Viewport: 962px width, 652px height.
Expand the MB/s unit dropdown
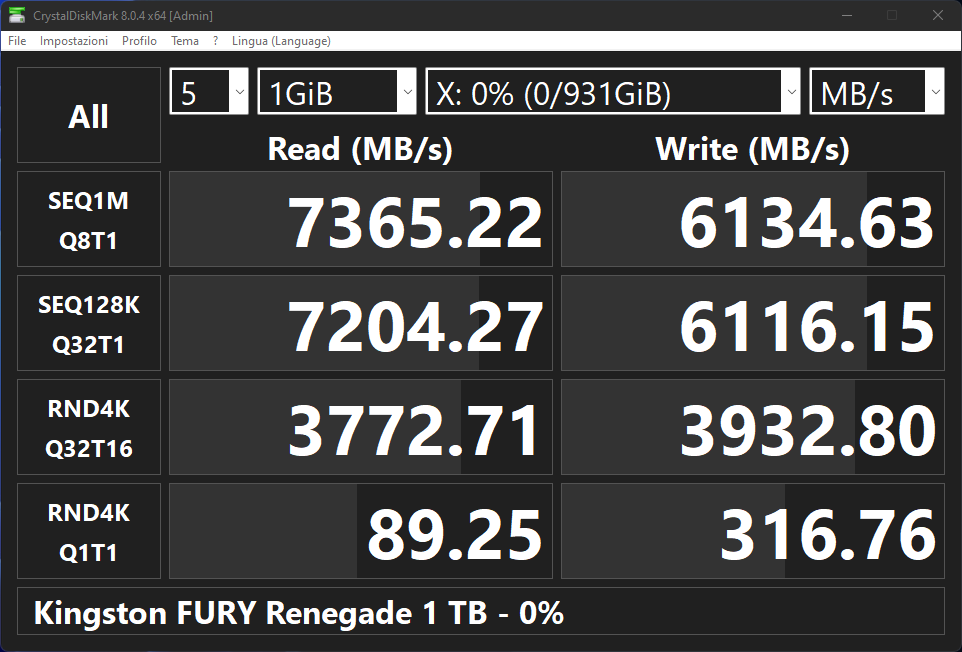[x=877, y=91]
